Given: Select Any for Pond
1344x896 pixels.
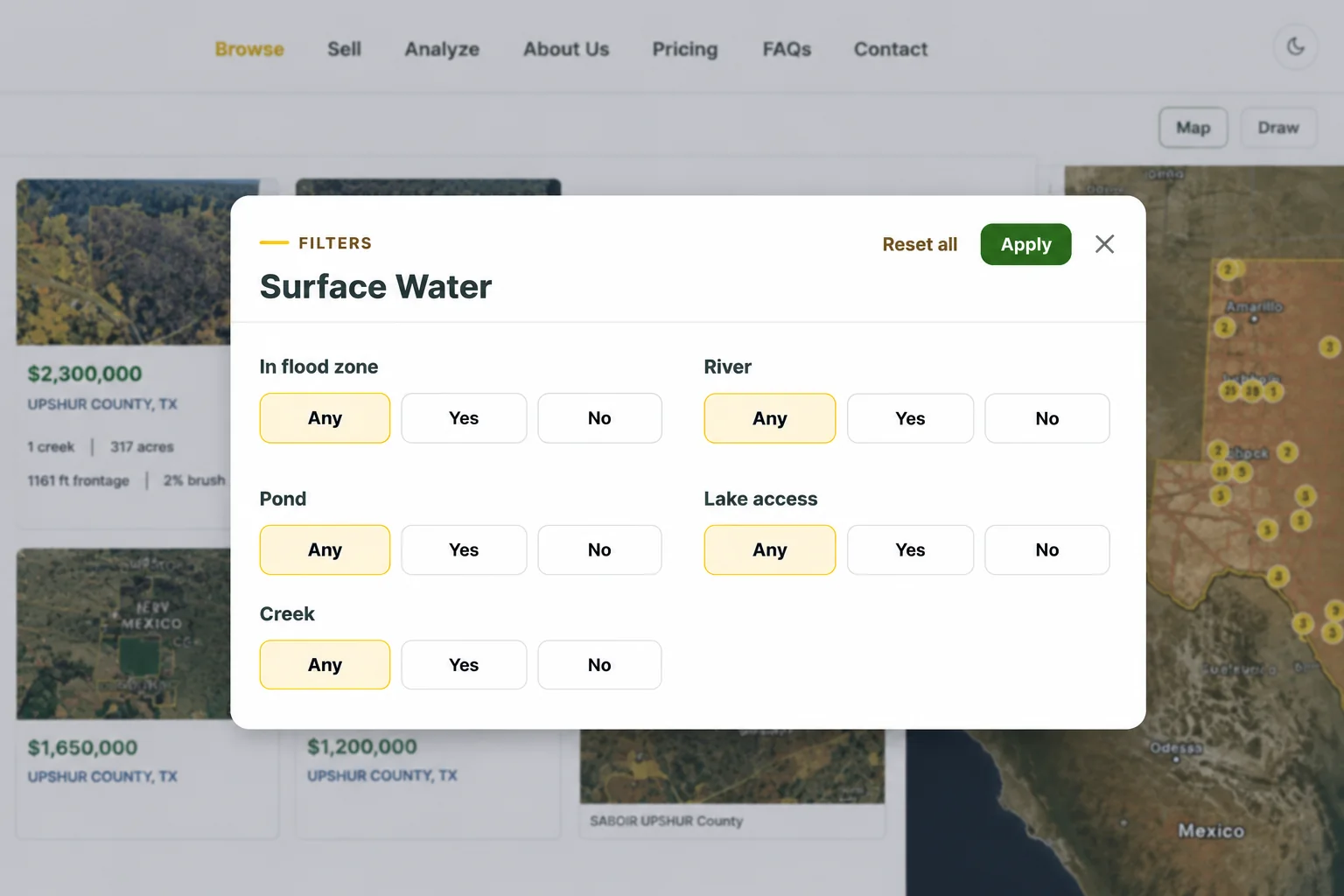Looking at the screenshot, I should [x=325, y=549].
